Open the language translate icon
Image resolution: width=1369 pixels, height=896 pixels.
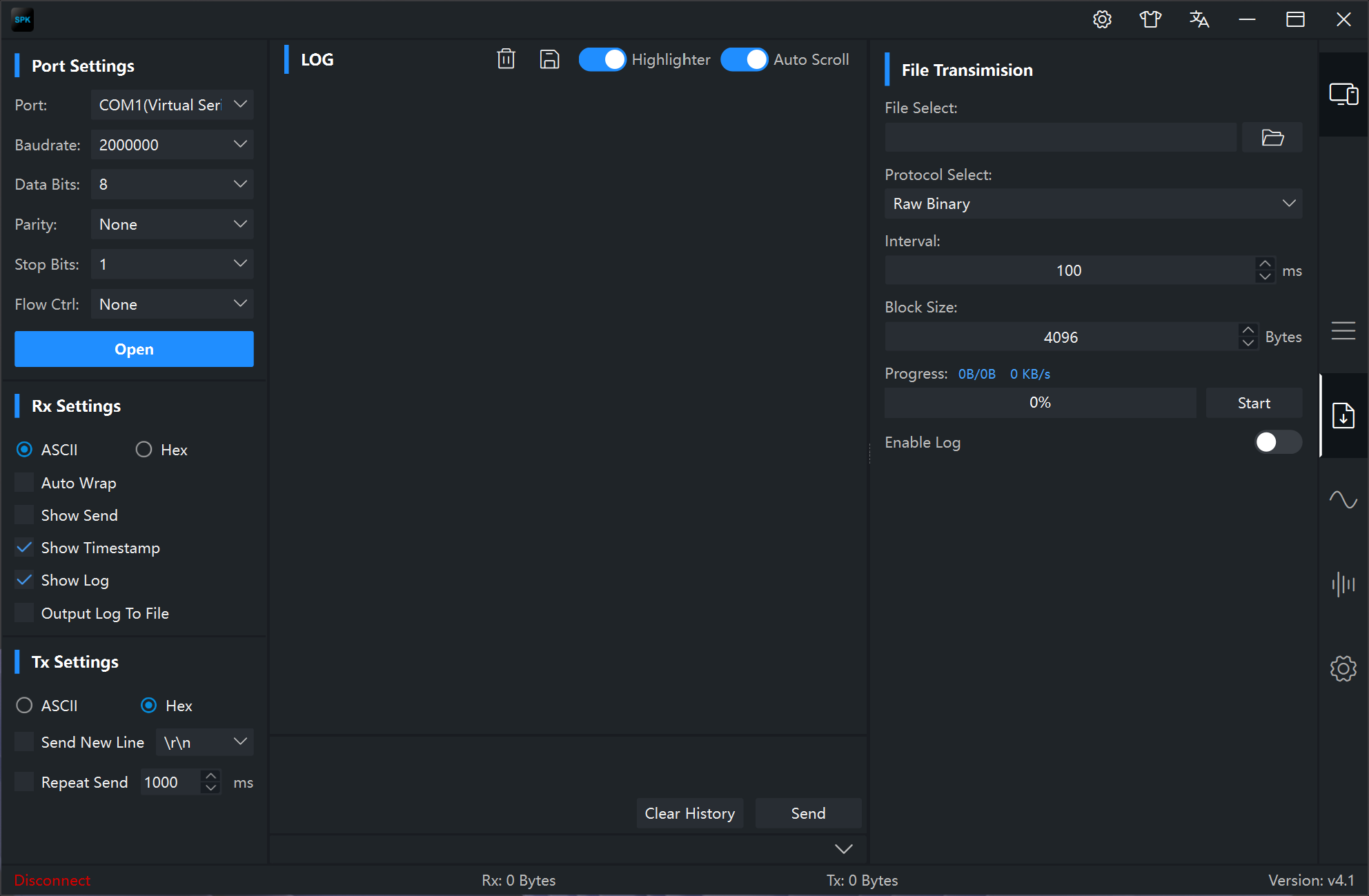[x=1199, y=19]
